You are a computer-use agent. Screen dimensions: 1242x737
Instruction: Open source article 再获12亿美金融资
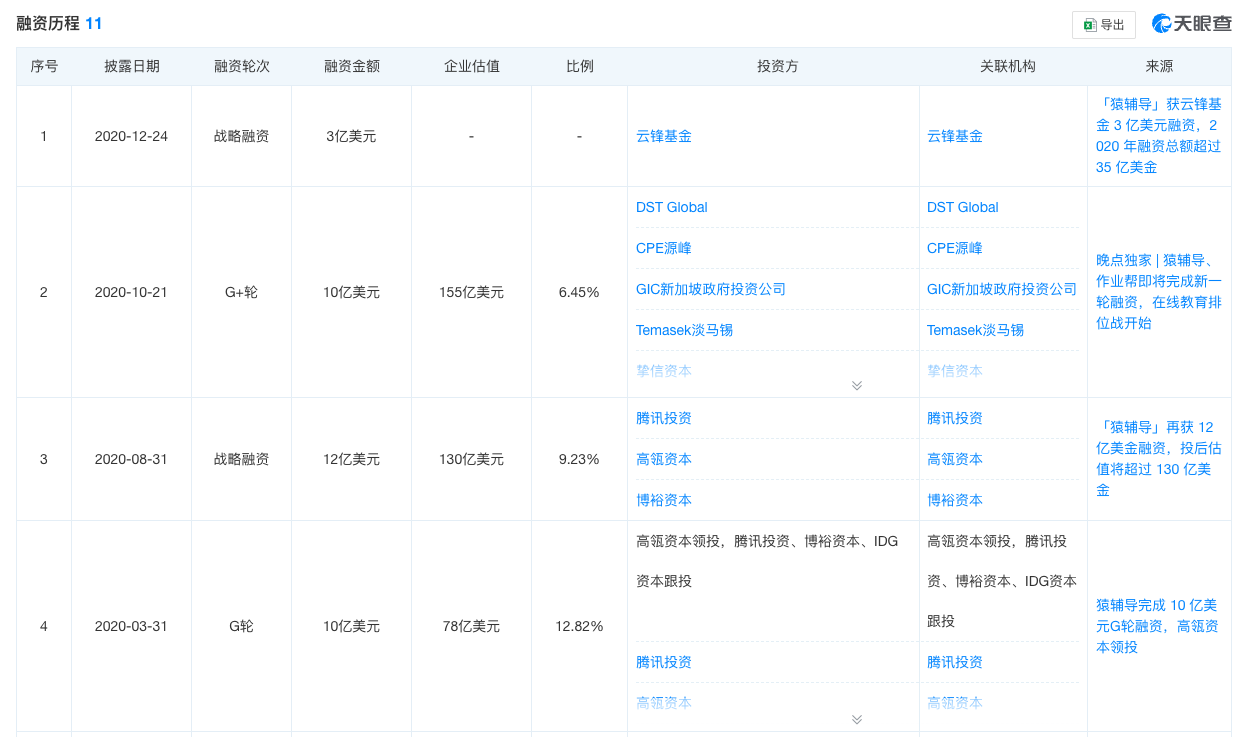tap(1159, 459)
